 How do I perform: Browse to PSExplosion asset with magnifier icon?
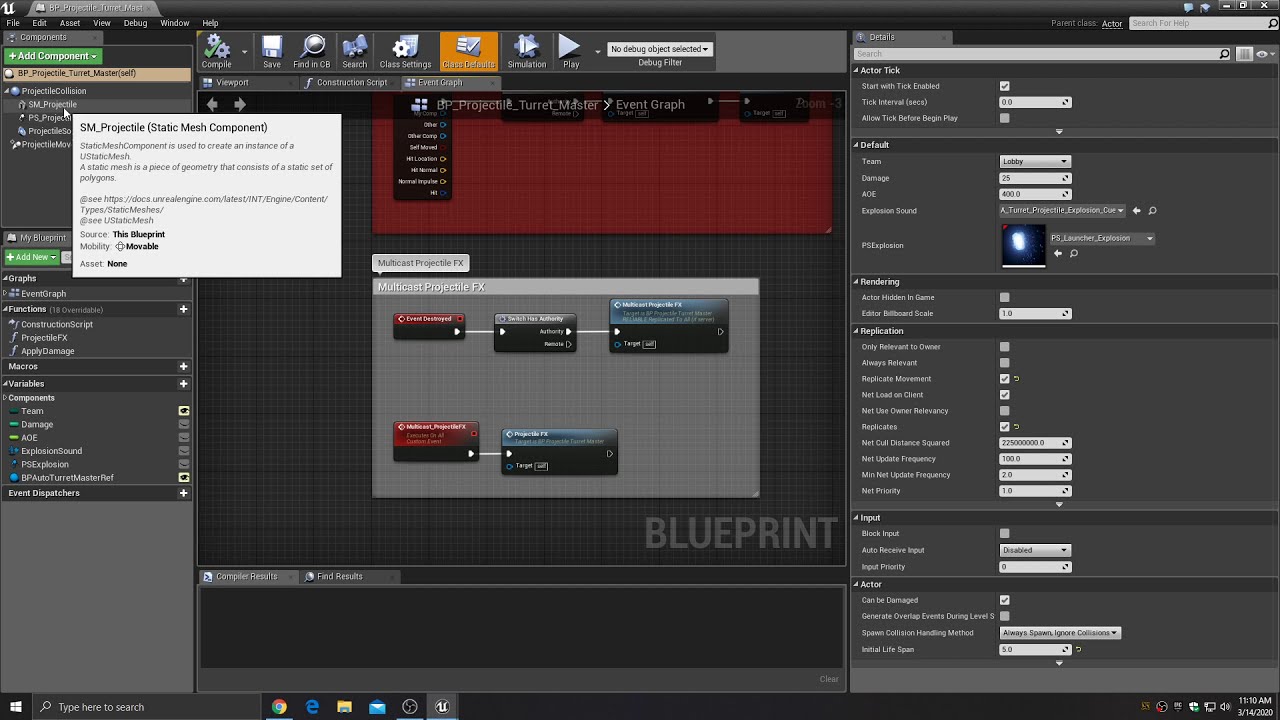1074,254
